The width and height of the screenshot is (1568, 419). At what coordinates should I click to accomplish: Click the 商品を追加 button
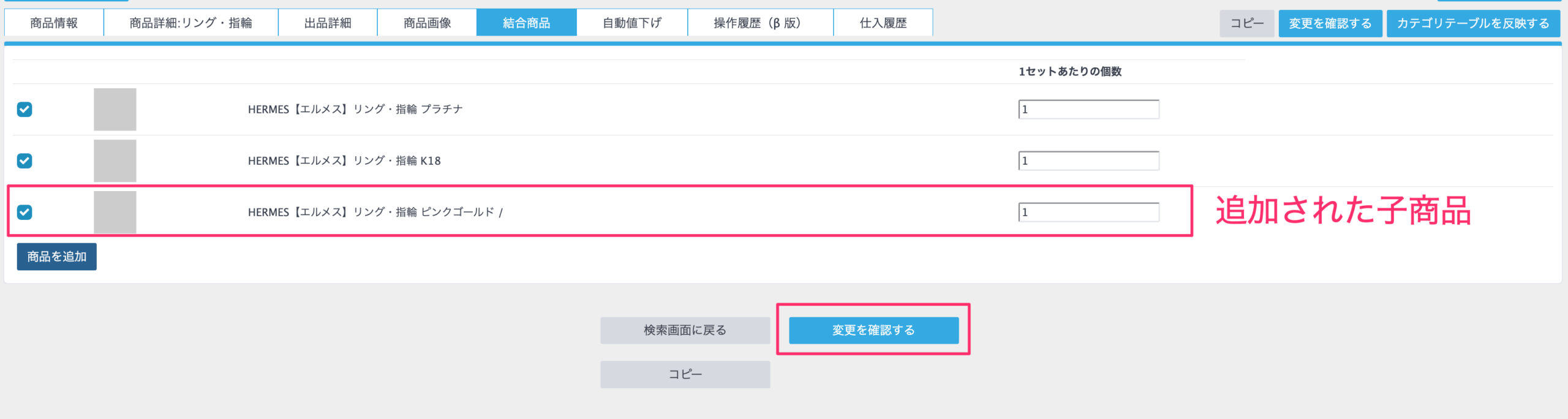click(x=56, y=257)
